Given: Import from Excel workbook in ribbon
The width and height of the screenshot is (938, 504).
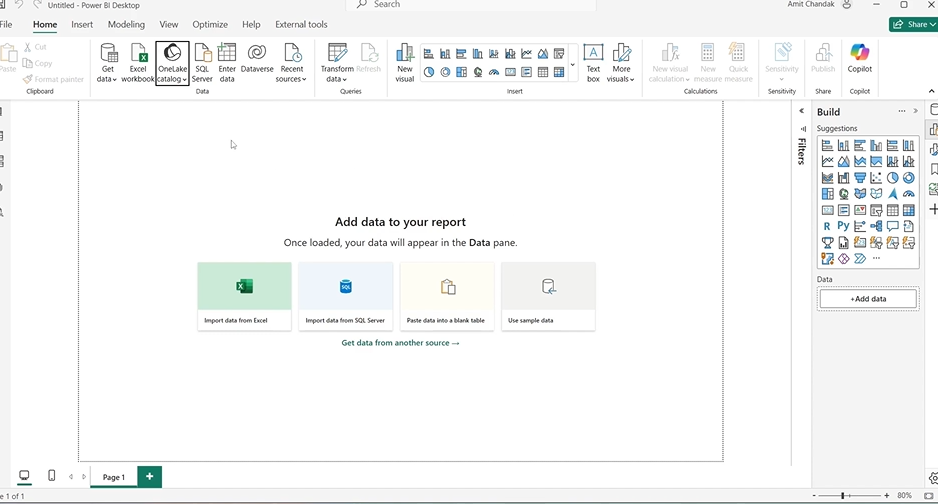Looking at the screenshot, I should pos(138,63).
